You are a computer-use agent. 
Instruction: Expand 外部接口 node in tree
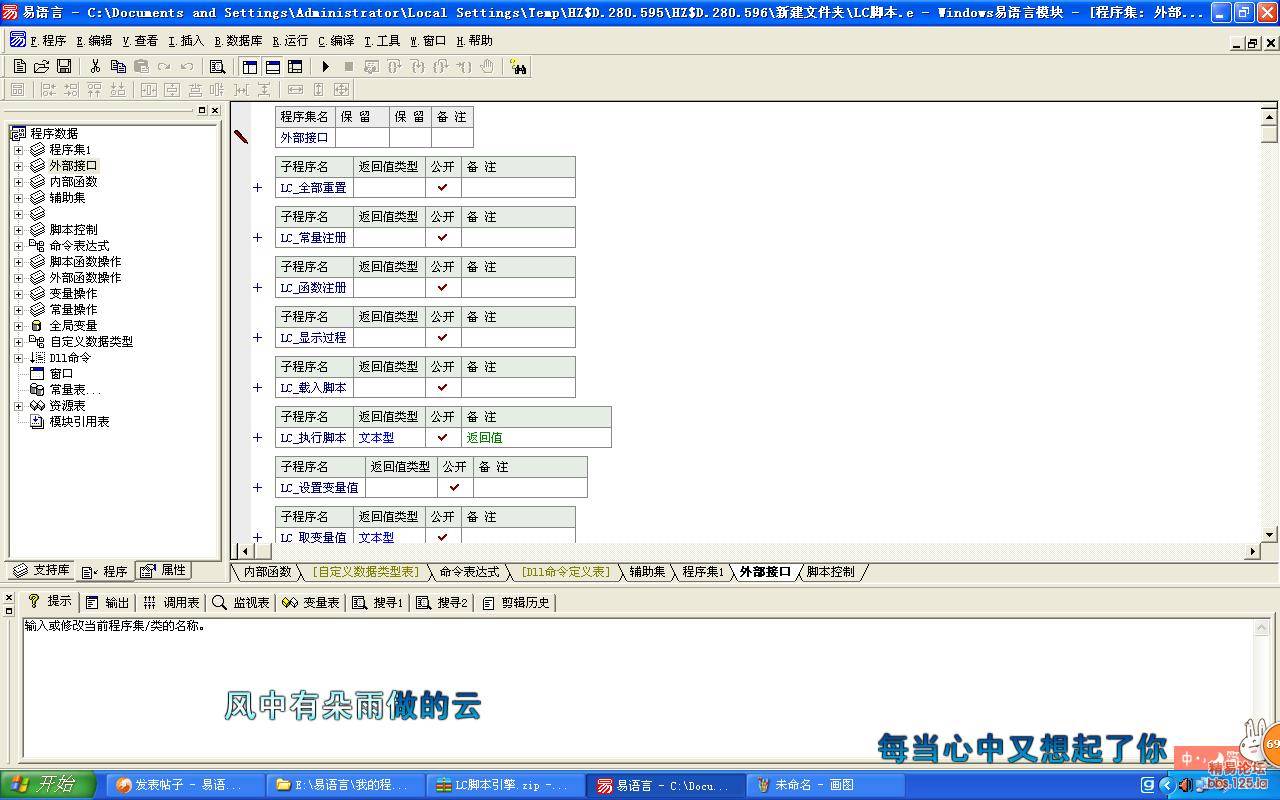(x=18, y=165)
